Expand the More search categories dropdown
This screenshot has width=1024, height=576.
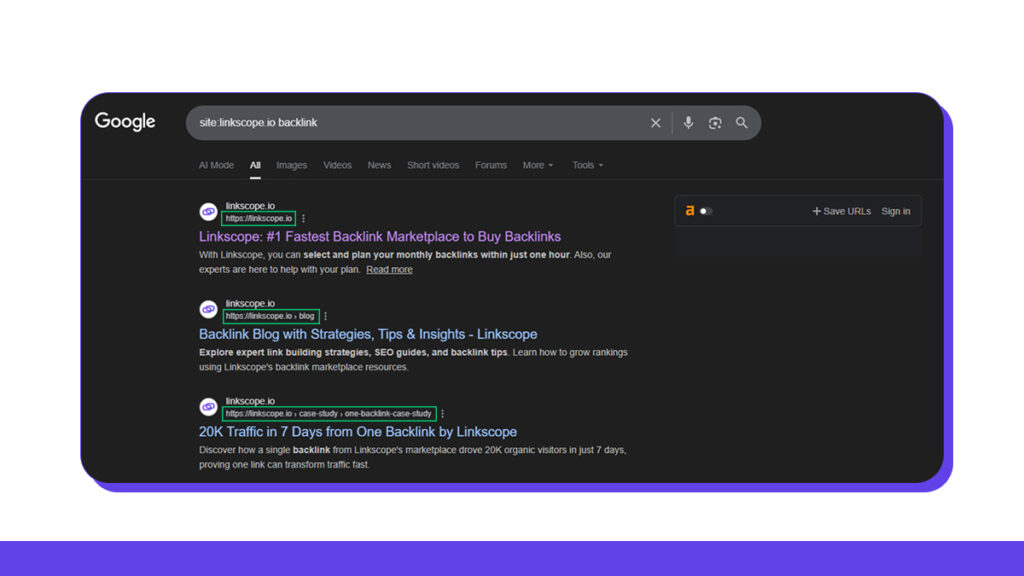click(x=538, y=165)
